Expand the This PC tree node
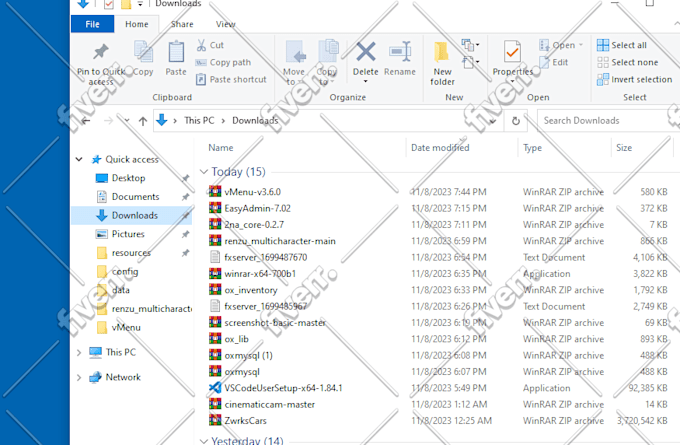680x445 pixels. pos(79,352)
